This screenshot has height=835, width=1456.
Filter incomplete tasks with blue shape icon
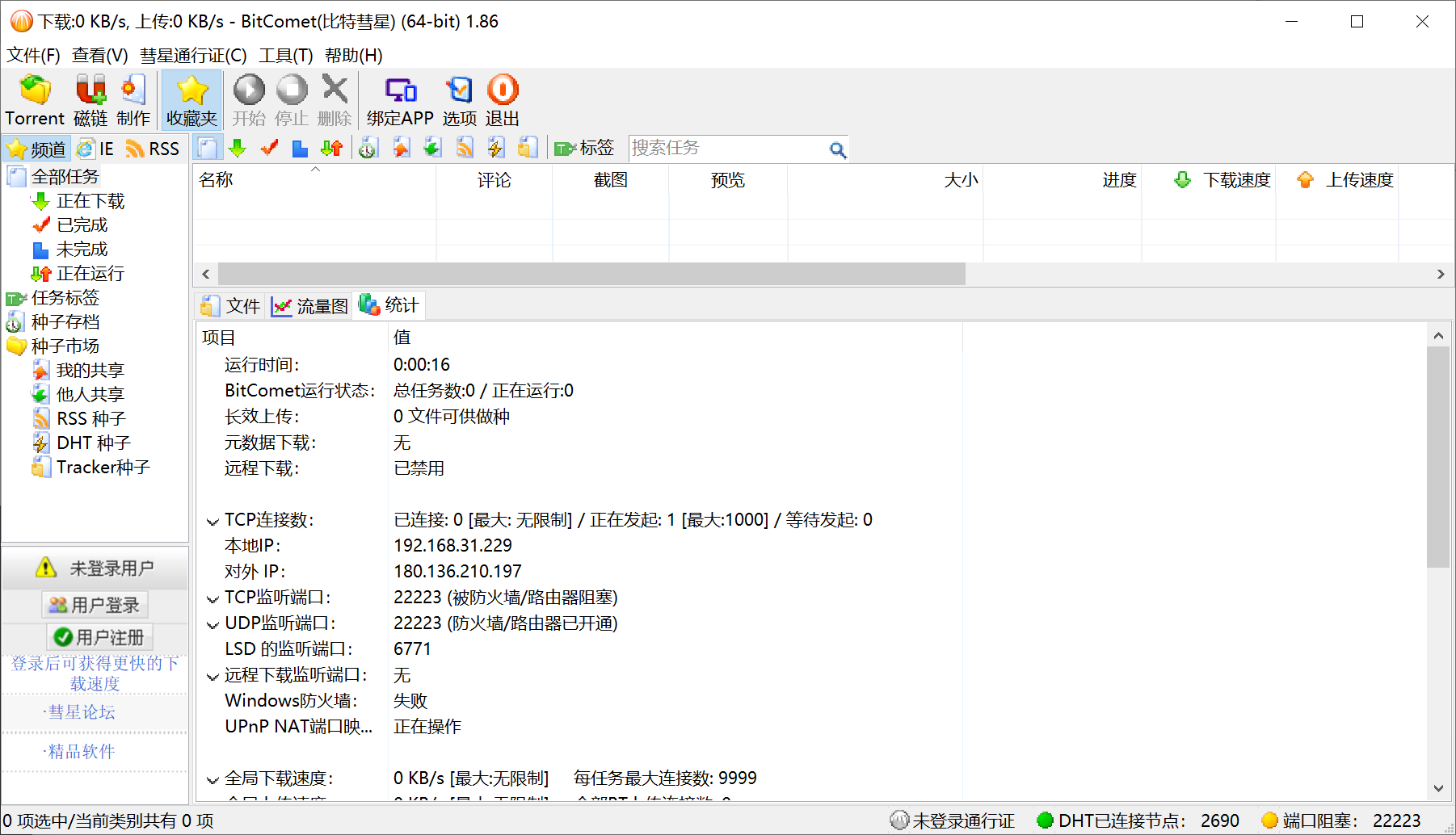(x=300, y=148)
